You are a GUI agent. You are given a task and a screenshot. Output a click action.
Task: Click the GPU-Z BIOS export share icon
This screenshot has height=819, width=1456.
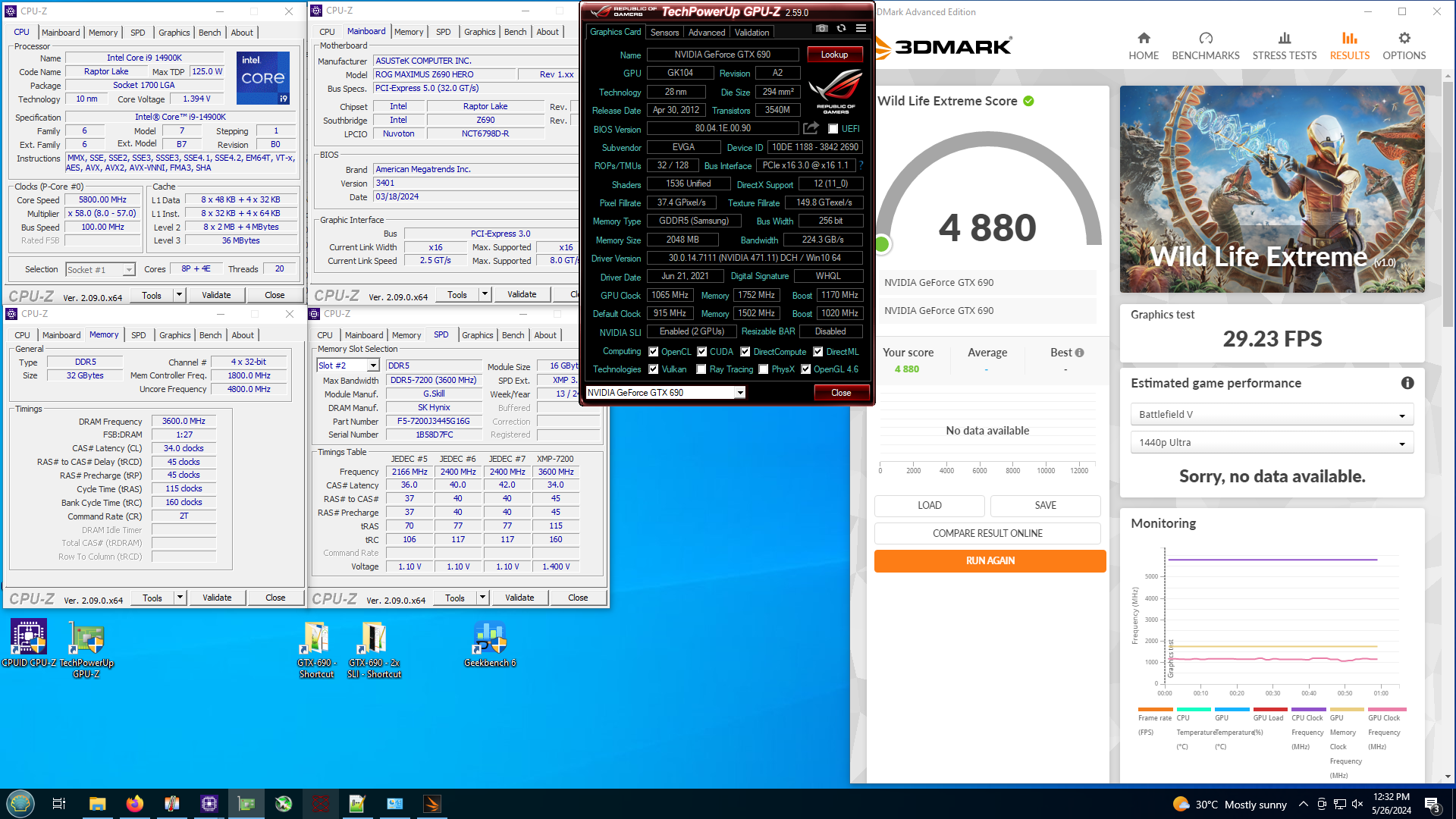(811, 128)
